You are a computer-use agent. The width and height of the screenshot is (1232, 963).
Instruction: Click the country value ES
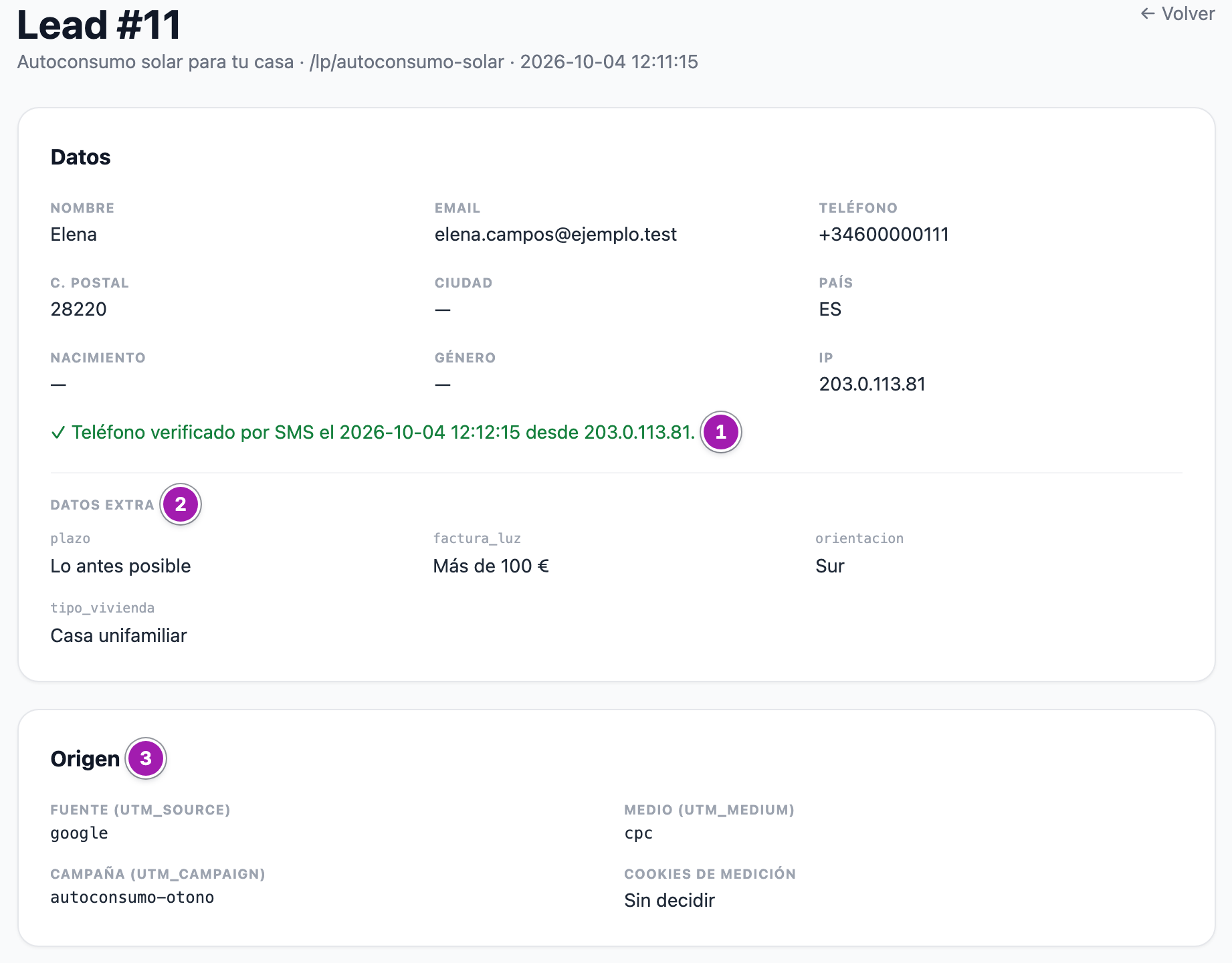coord(830,310)
